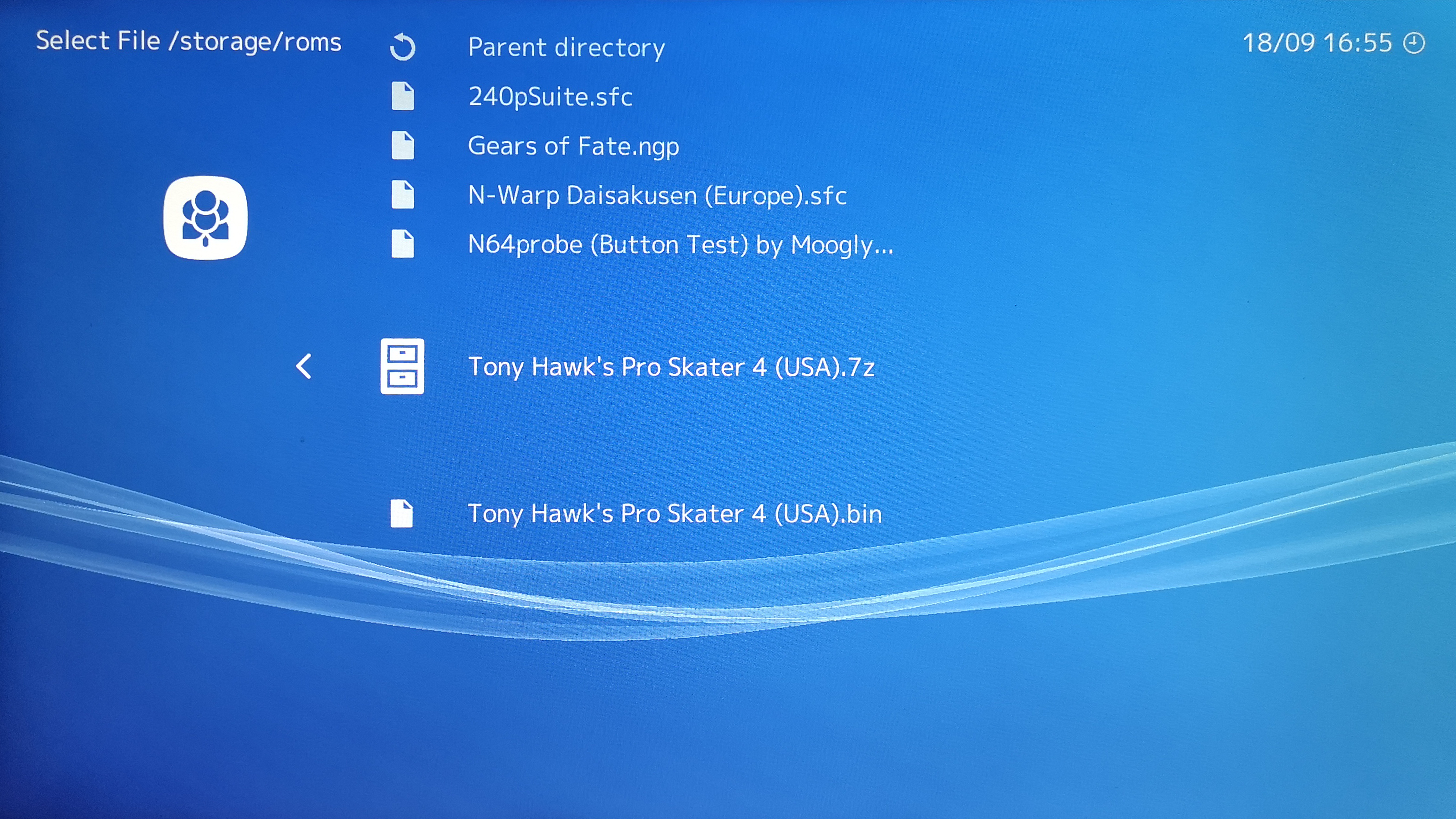Open Tony Hawk's Pro Skater 4 (USA).7z
The image size is (1456, 819).
[x=671, y=367]
